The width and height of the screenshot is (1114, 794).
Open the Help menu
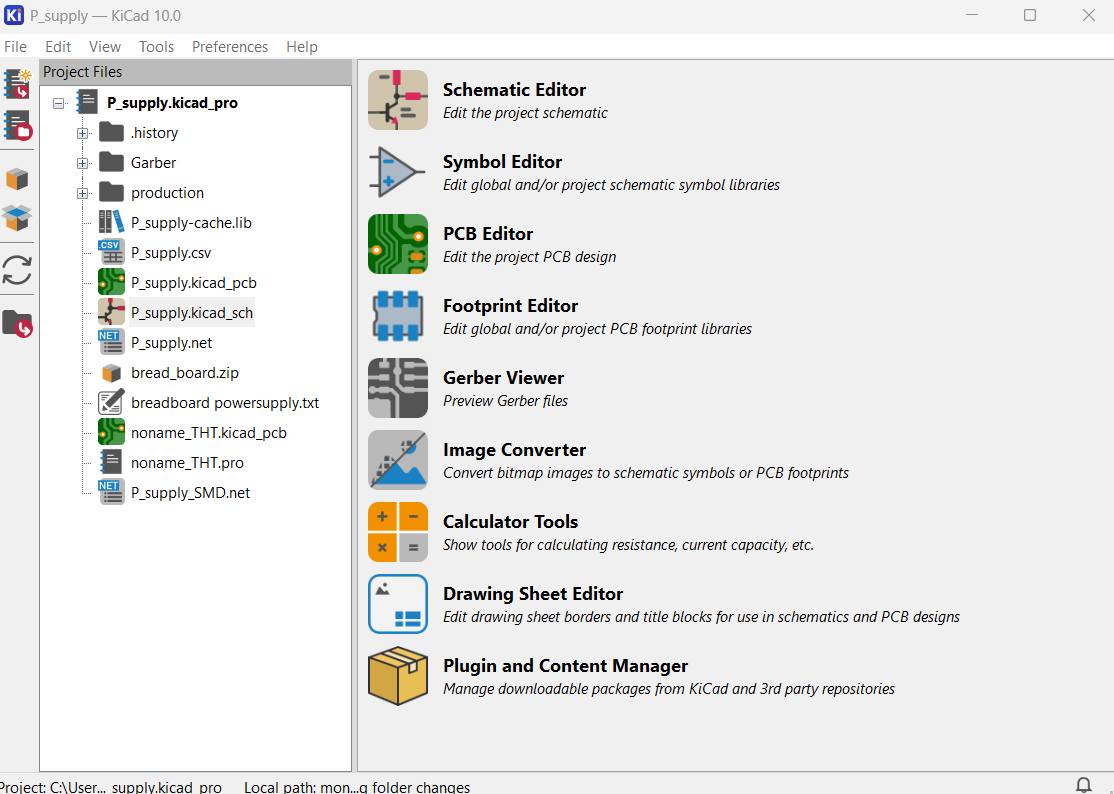click(302, 47)
